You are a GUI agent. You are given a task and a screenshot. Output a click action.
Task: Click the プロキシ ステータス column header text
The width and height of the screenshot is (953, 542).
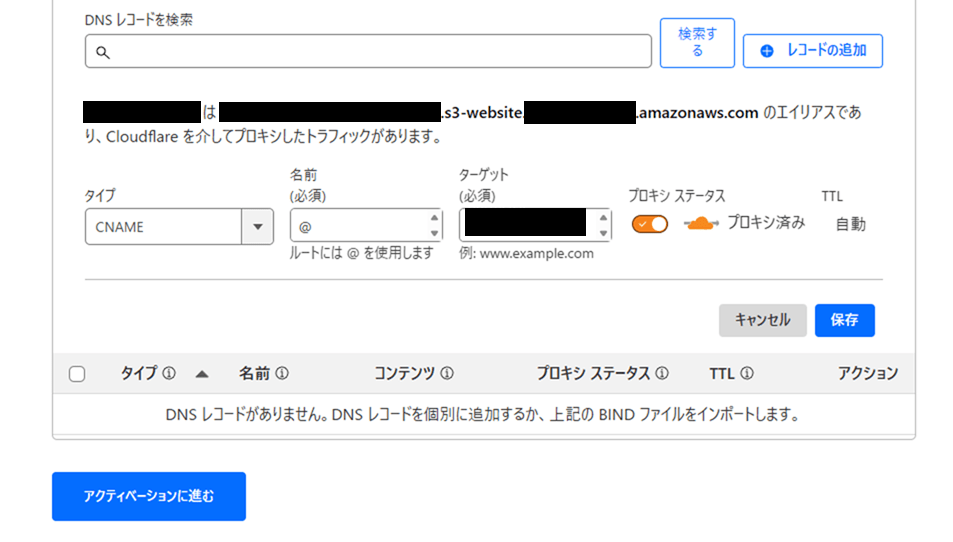click(x=593, y=373)
